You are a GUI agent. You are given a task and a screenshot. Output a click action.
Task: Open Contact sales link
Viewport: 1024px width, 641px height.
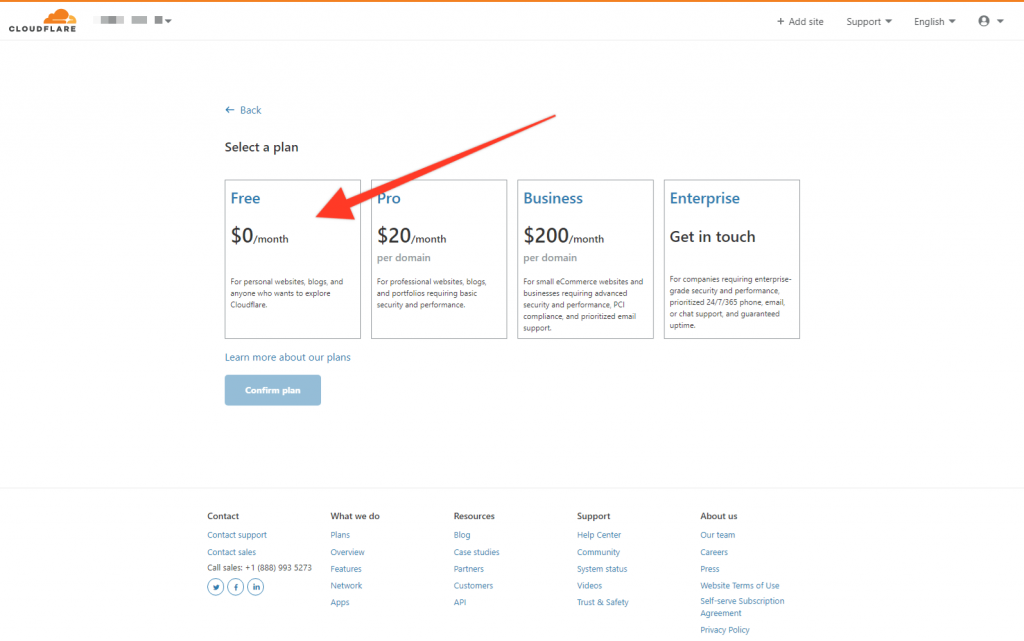coord(231,552)
